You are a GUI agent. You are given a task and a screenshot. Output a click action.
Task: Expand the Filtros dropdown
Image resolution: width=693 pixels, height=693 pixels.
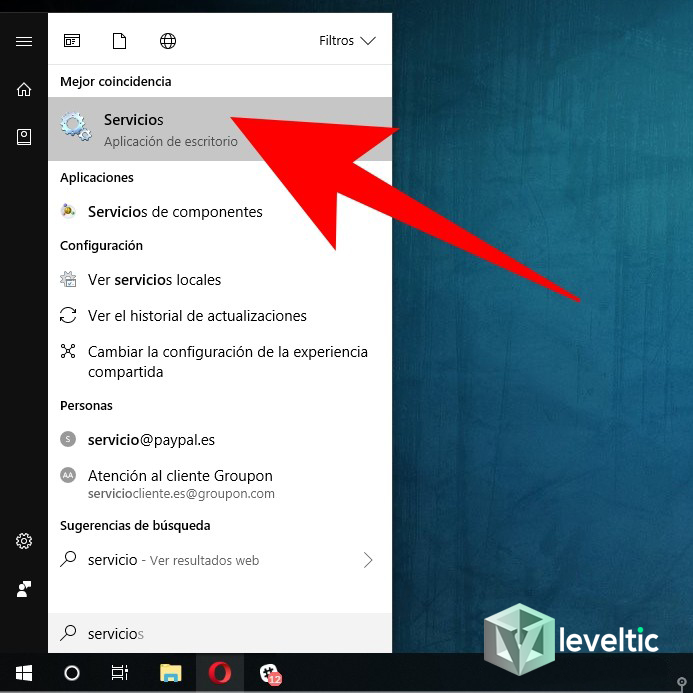coord(347,41)
